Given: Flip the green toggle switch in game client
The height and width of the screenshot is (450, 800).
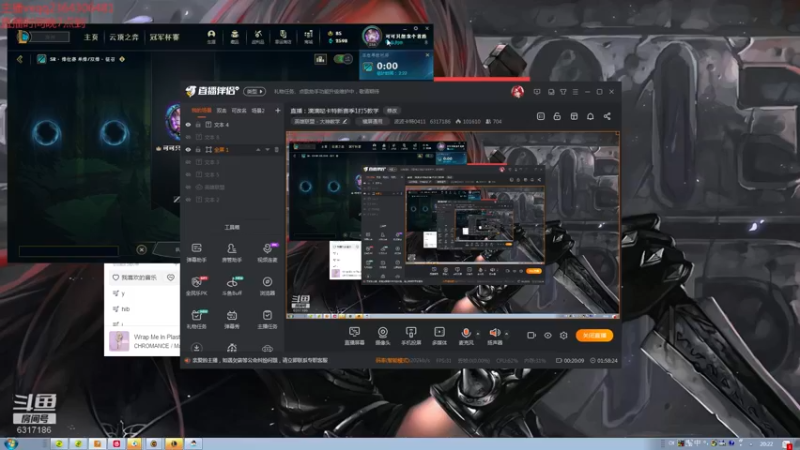Looking at the screenshot, I should pos(343,59).
